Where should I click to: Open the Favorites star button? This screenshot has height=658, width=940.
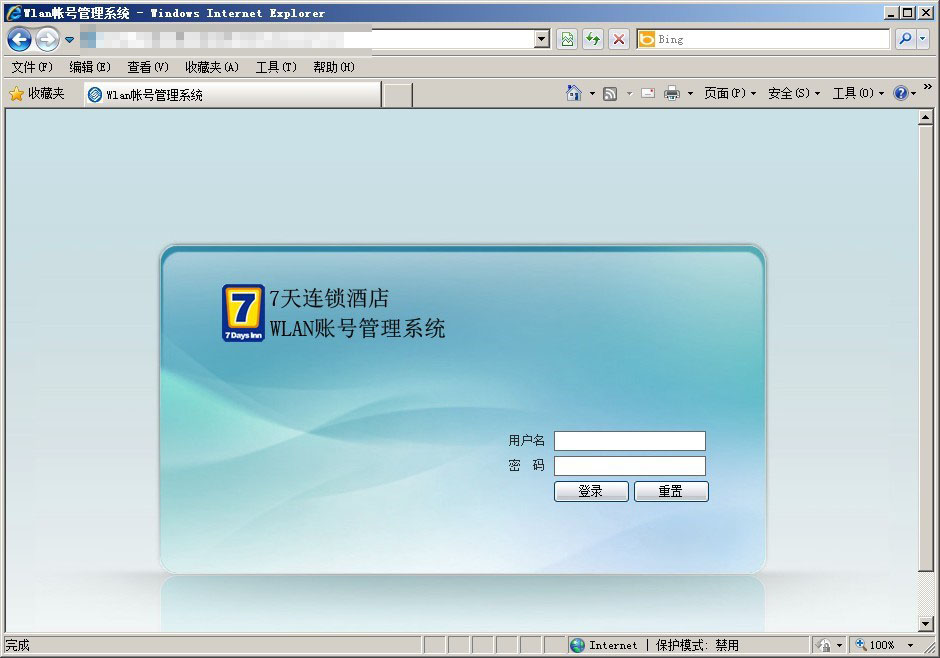click(x=37, y=94)
